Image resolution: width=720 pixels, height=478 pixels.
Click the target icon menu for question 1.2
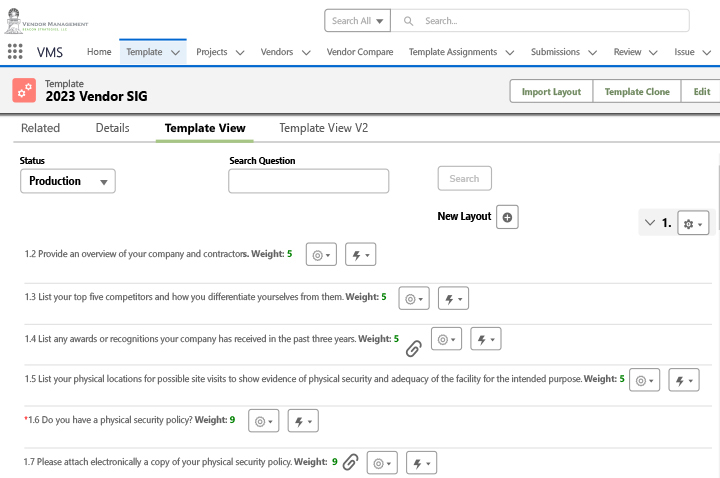pyautogui.click(x=321, y=255)
